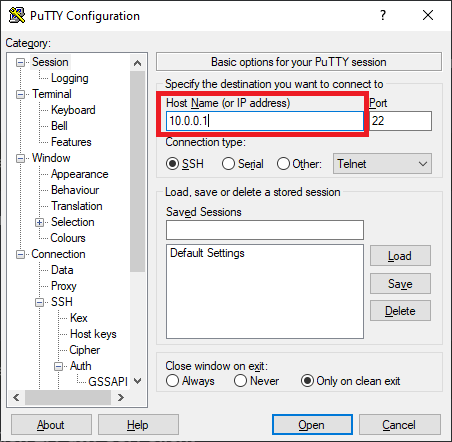The width and height of the screenshot is (452, 442).
Task: Click category tree scroll up arrow
Action: (x=137, y=63)
